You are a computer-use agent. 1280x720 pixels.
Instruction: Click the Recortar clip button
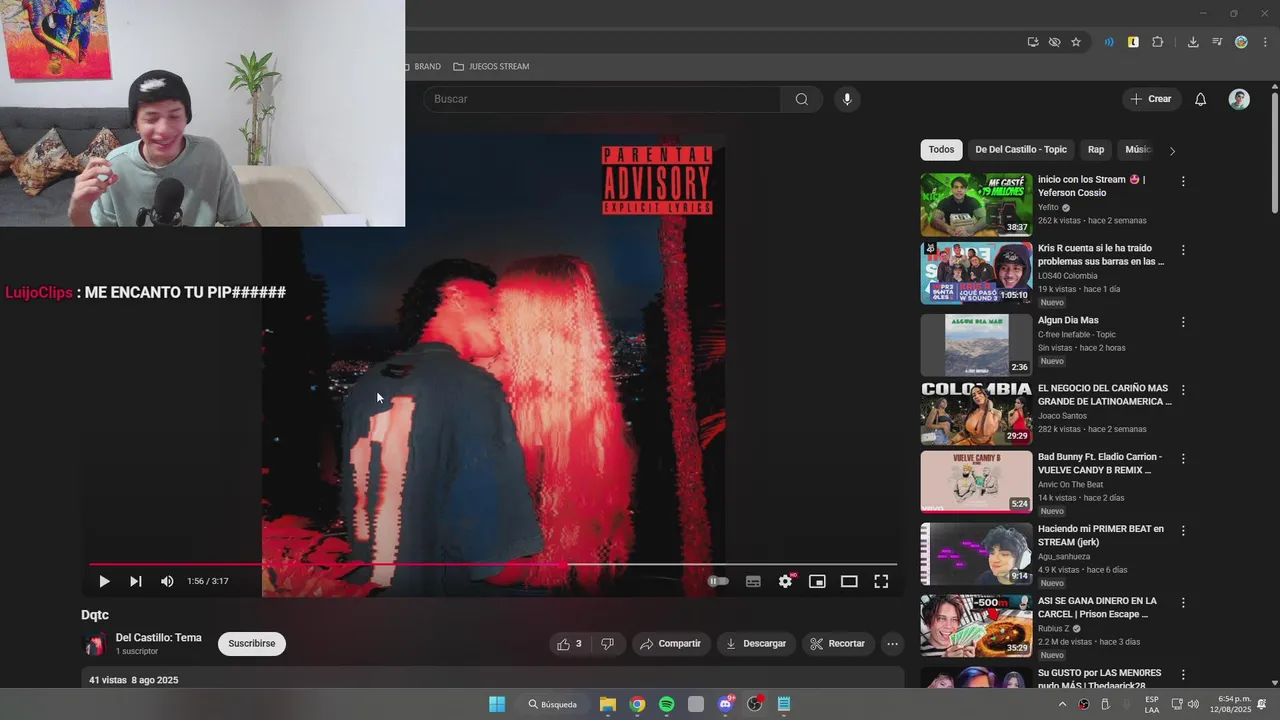[837, 644]
